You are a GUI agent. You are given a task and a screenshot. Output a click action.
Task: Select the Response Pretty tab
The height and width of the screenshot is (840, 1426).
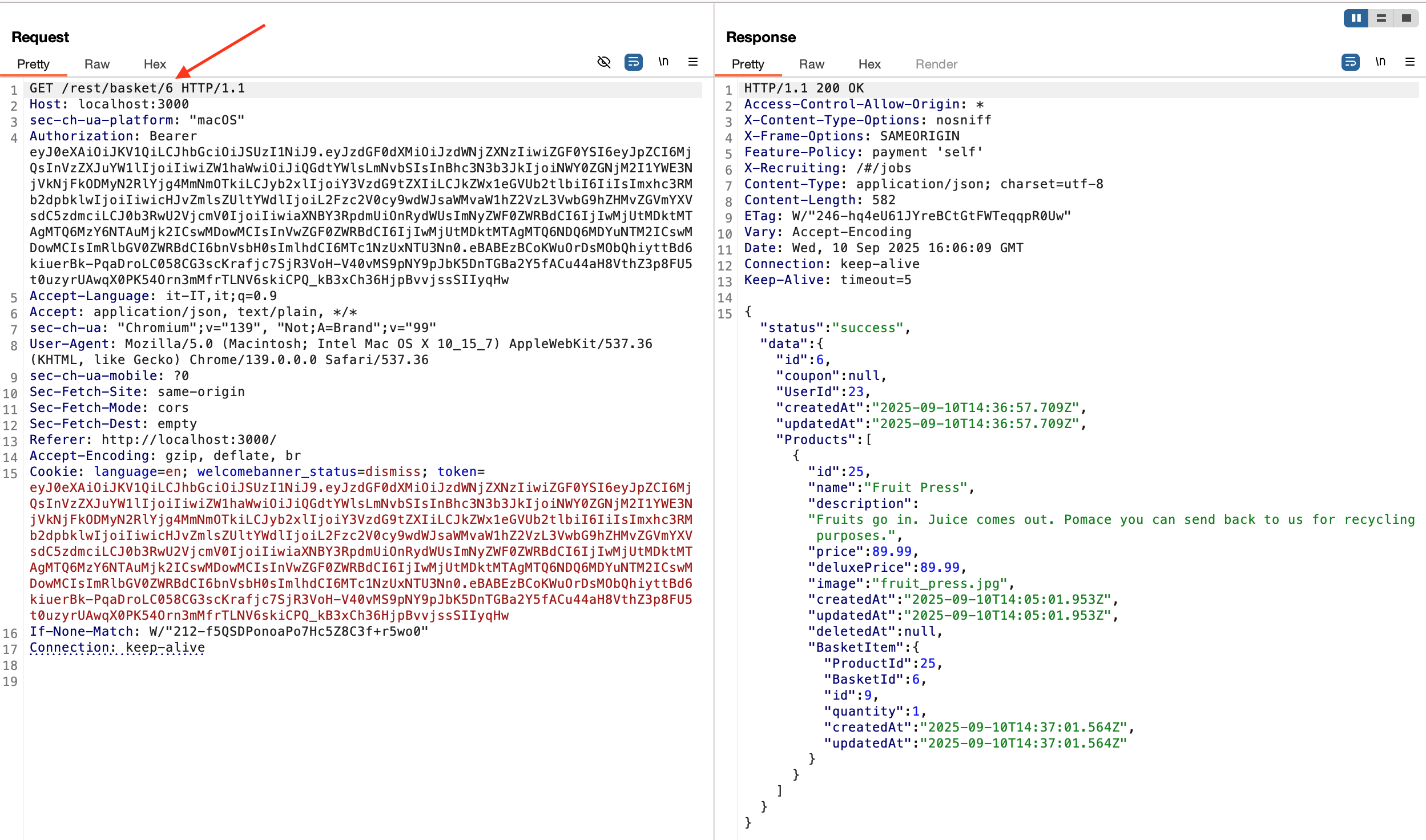point(748,64)
